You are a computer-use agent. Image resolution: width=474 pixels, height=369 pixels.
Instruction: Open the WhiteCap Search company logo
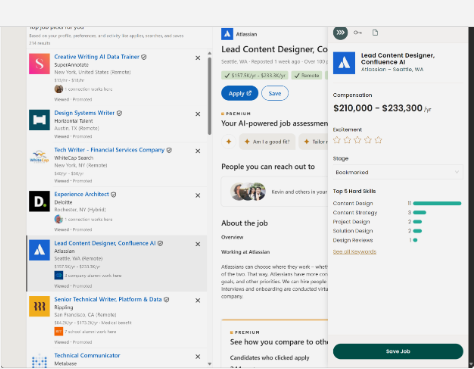pyautogui.click(x=39, y=157)
